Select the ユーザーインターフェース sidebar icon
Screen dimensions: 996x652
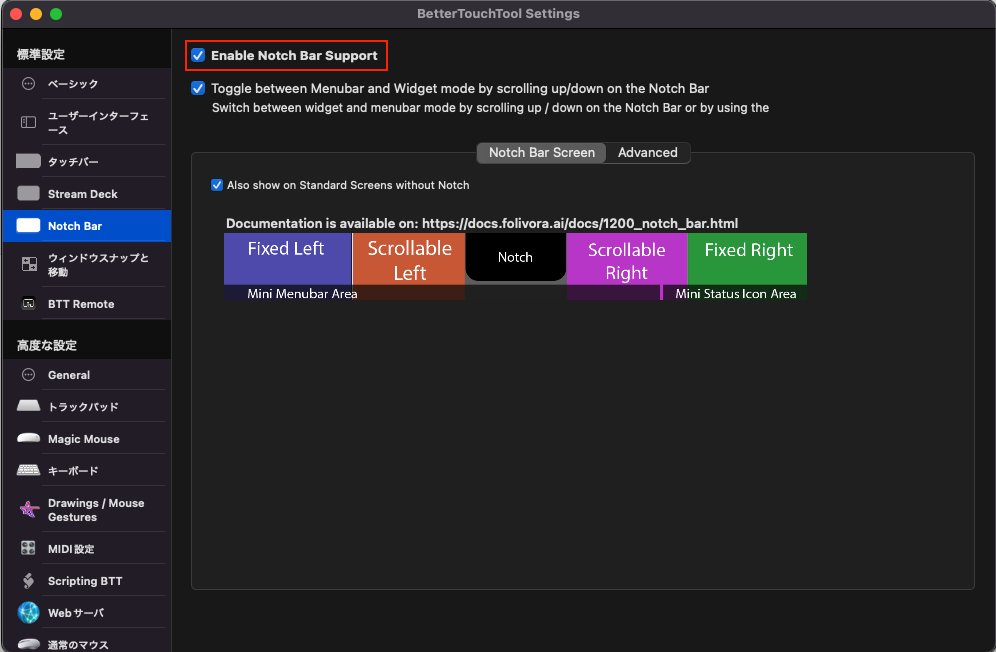point(29,122)
